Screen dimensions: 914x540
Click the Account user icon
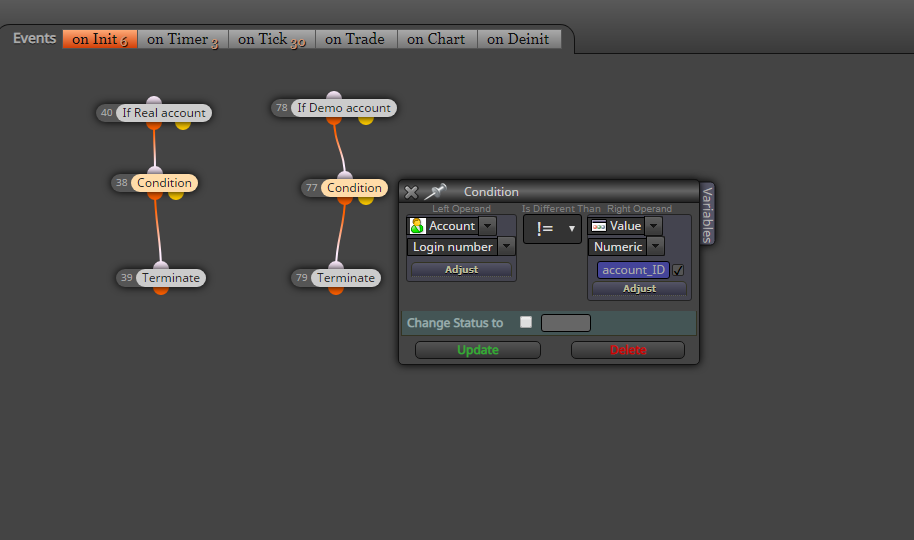pos(417,226)
